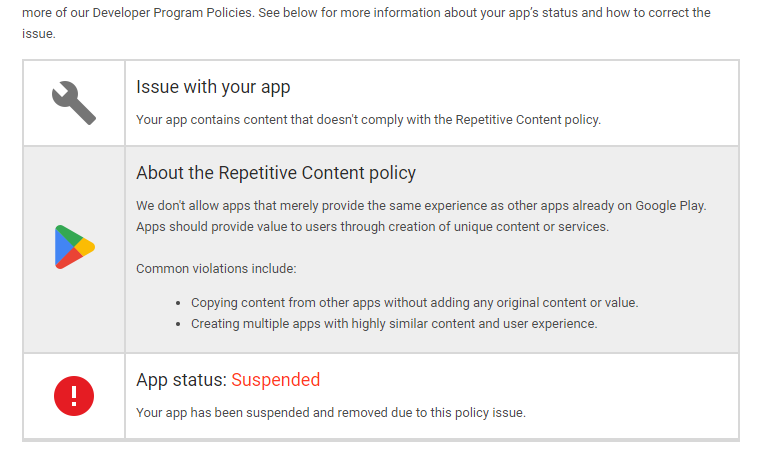Click the wrench icon beside Issue with your app
This screenshot has width=758, height=452.
[x=74, y=102]
